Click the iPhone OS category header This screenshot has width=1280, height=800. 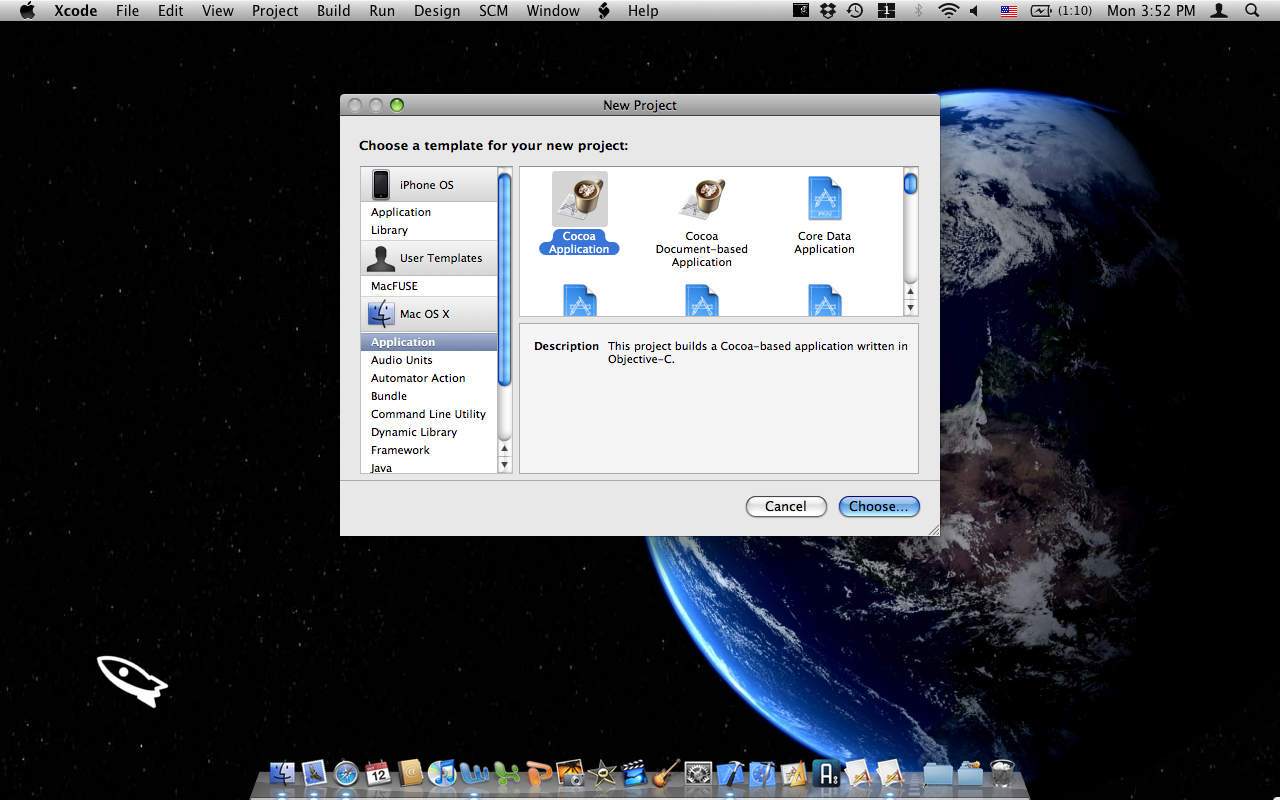[x=429, y=185]
